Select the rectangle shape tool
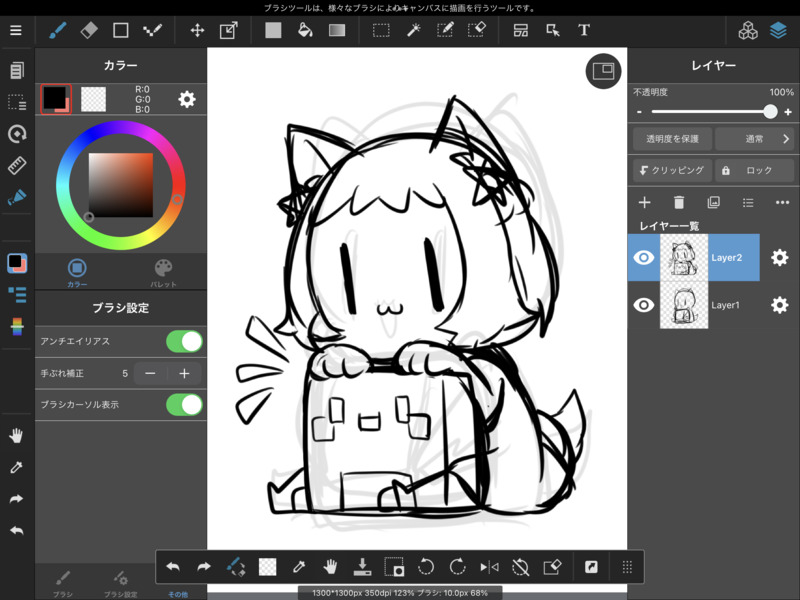The height and width of the screenshot is (600, 800). click(120, 31)
